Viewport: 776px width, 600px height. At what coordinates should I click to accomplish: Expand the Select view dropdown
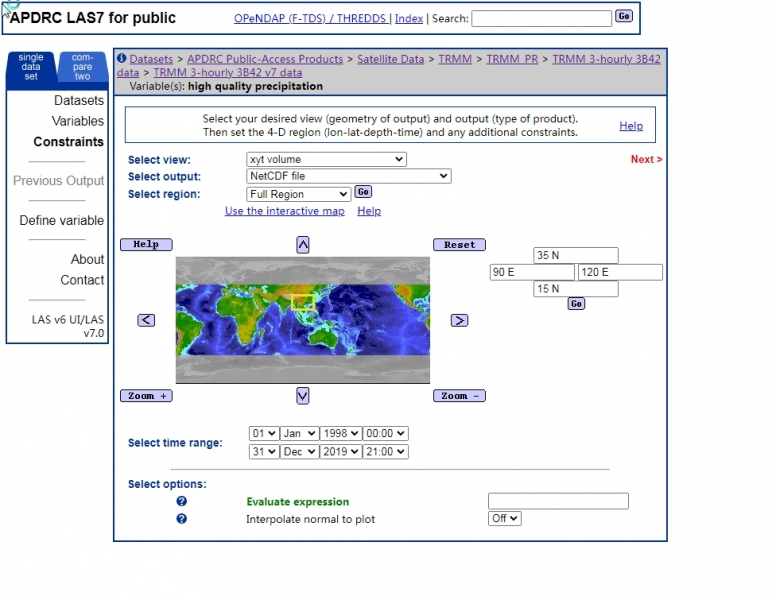point(326,159)
